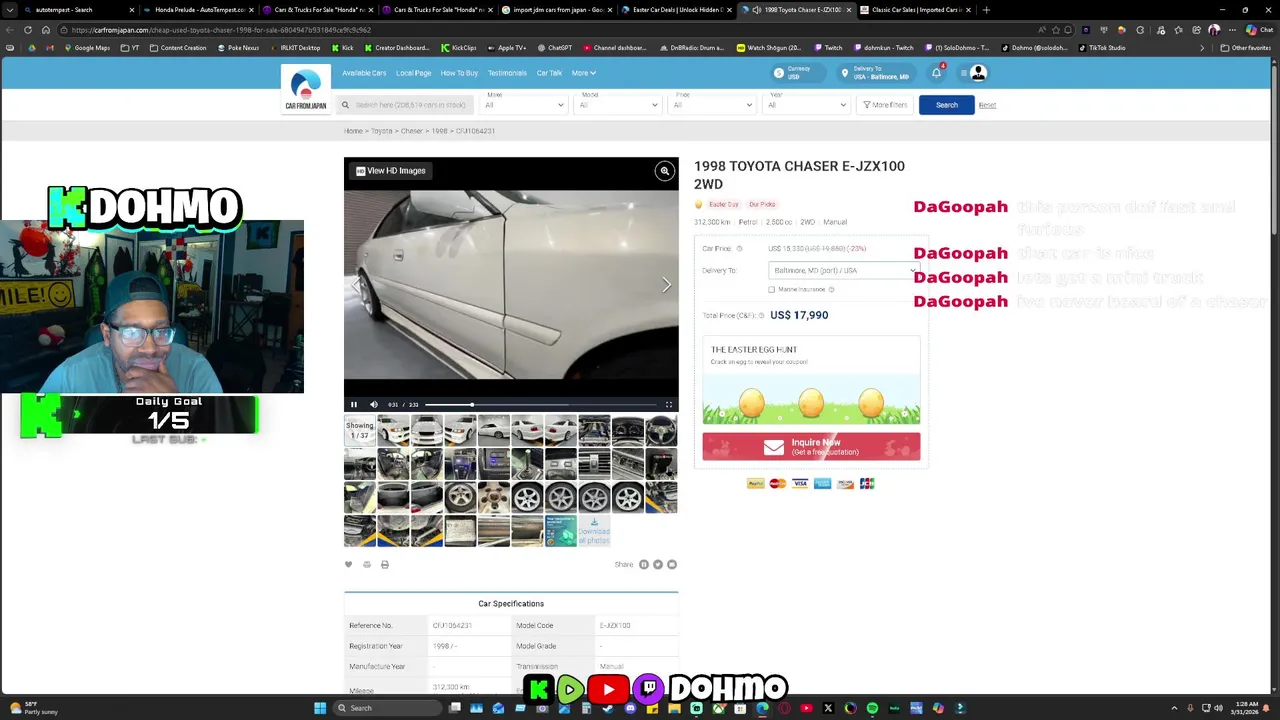Click the blue Search button
The image size is (1280, 720).
click(x=946, y=105)
